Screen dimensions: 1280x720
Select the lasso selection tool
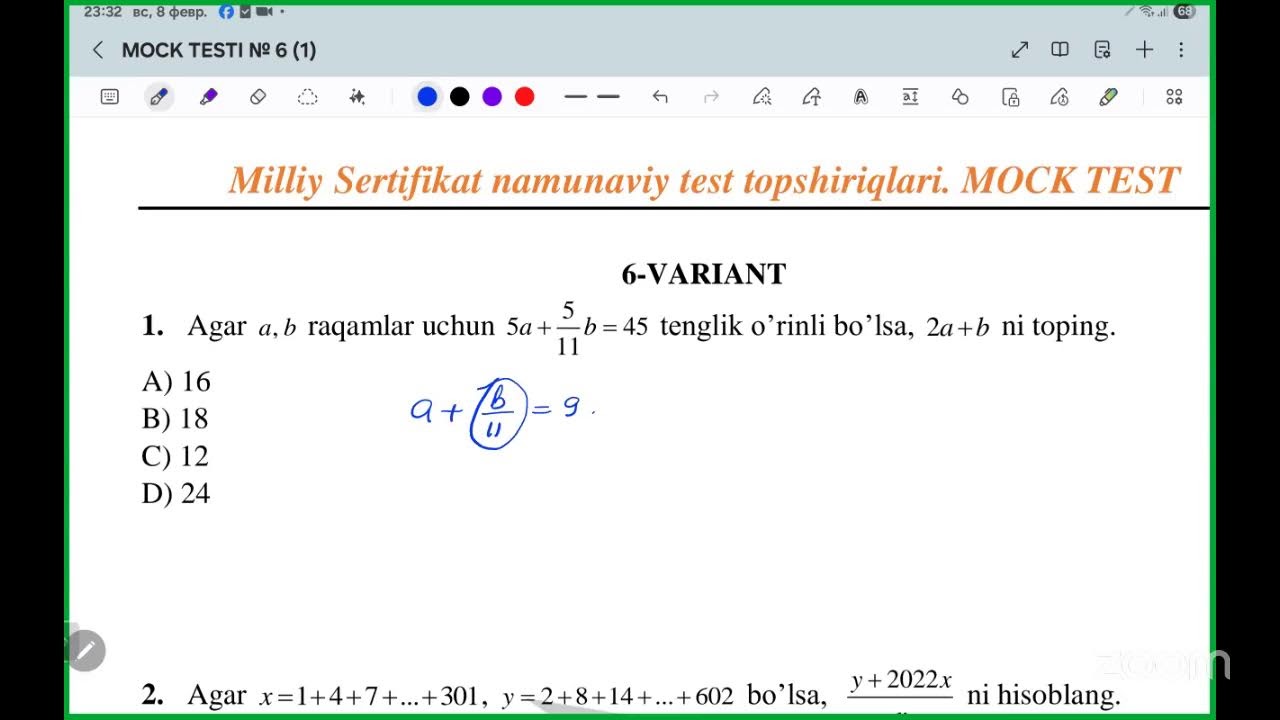(x=307, y=97)
